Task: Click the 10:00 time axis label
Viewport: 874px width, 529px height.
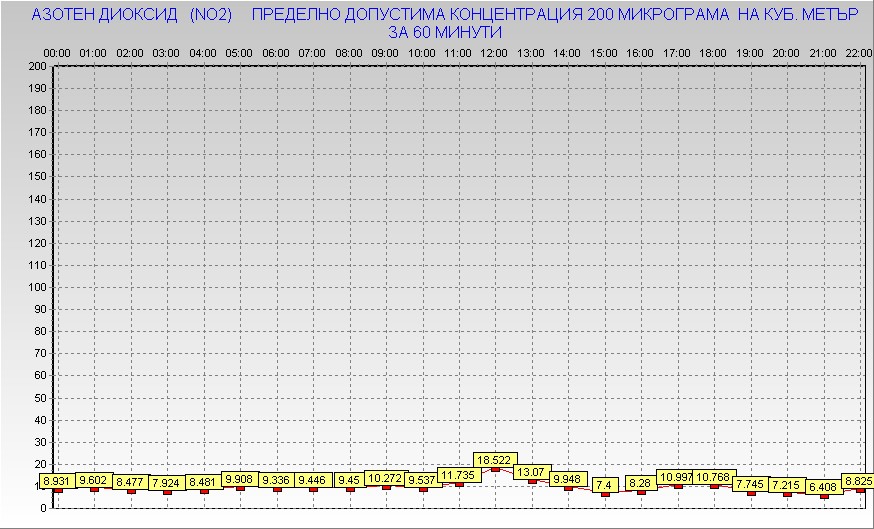Action: 422,54
